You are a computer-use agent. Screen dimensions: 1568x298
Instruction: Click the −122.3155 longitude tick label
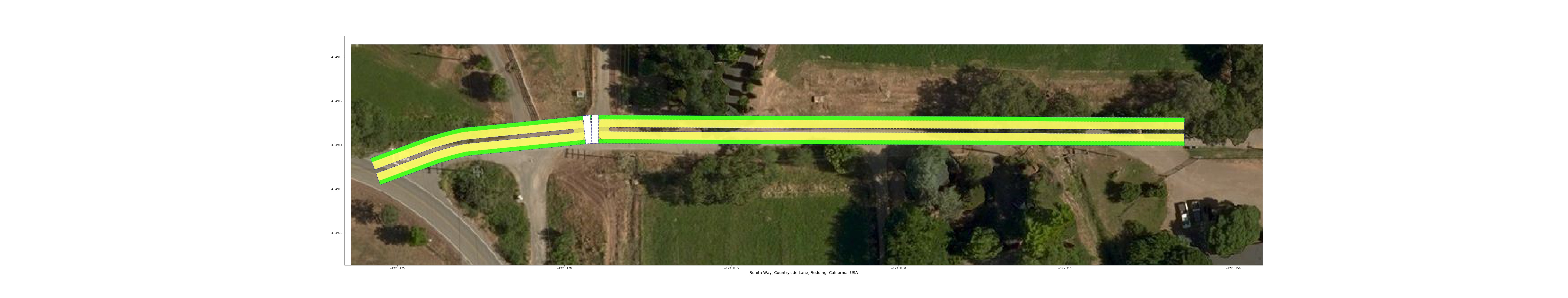coord(1066,268)
